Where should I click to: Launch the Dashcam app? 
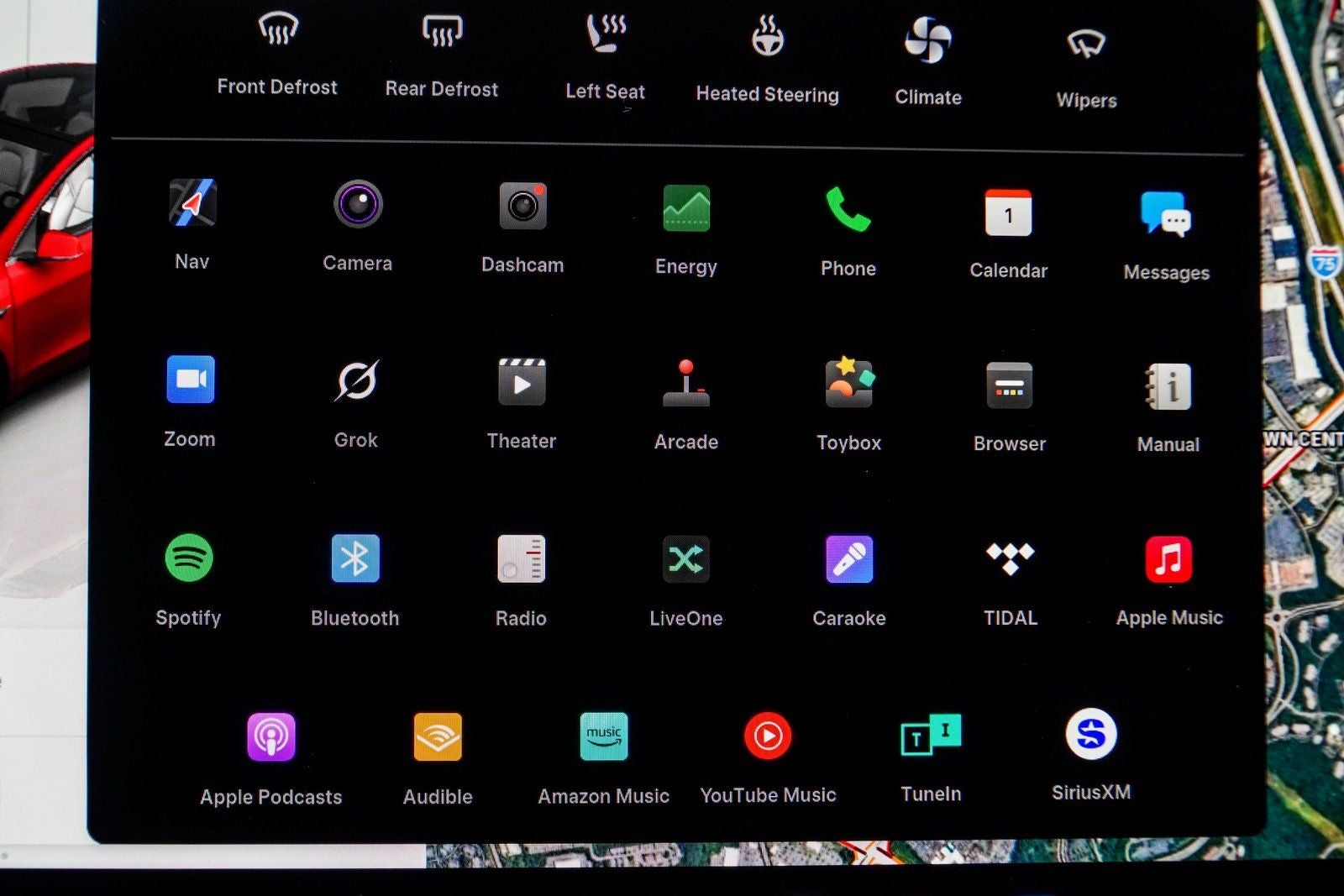pyautogui.click(x=522, y=207)
